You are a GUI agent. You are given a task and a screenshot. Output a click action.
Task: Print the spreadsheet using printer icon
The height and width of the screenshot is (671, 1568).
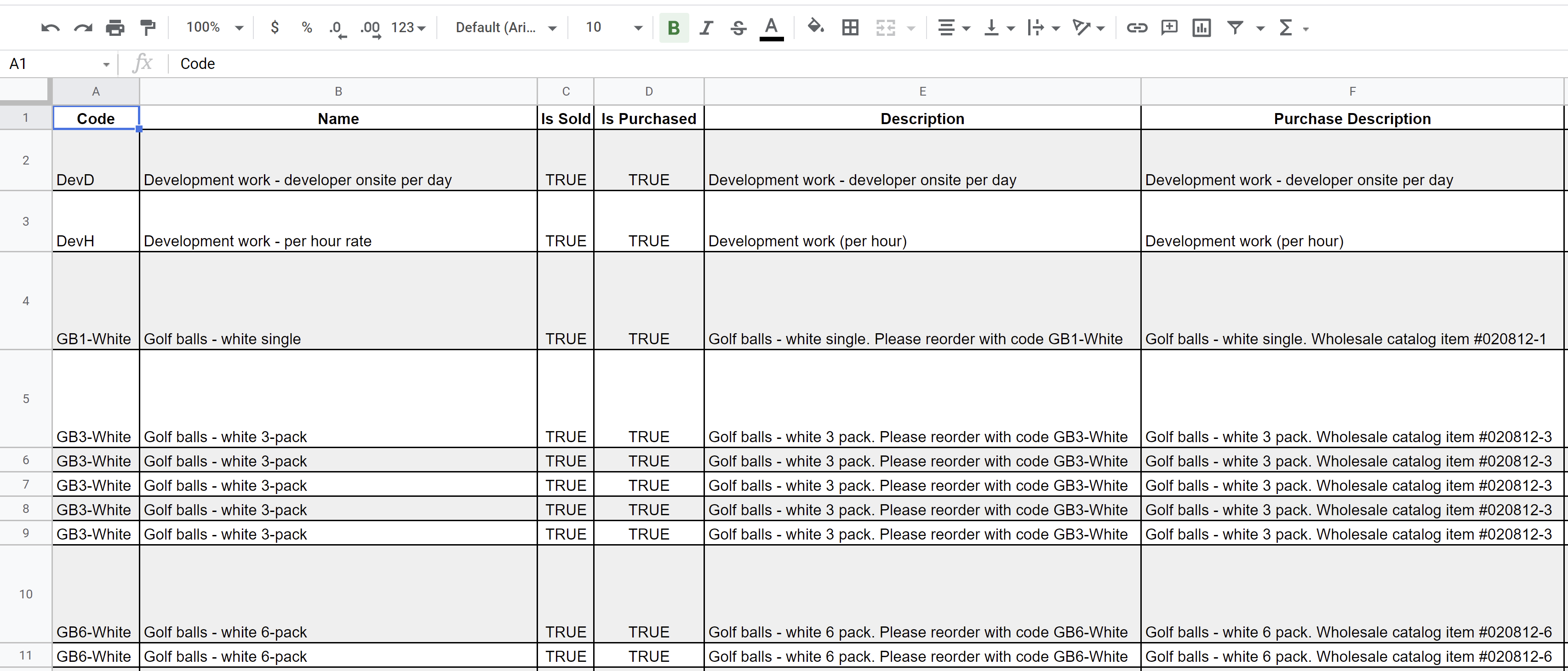point(115,28)
